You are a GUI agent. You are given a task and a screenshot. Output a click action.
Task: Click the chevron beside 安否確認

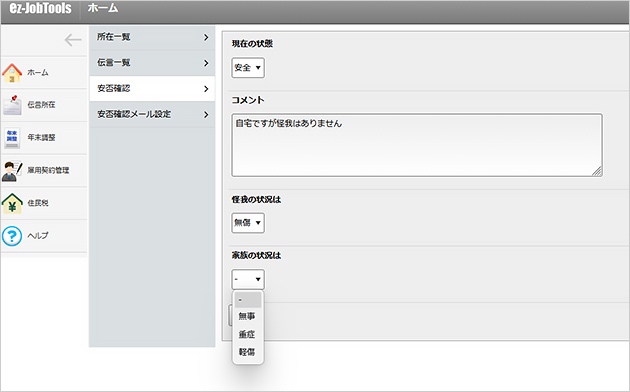click(206, 89)
